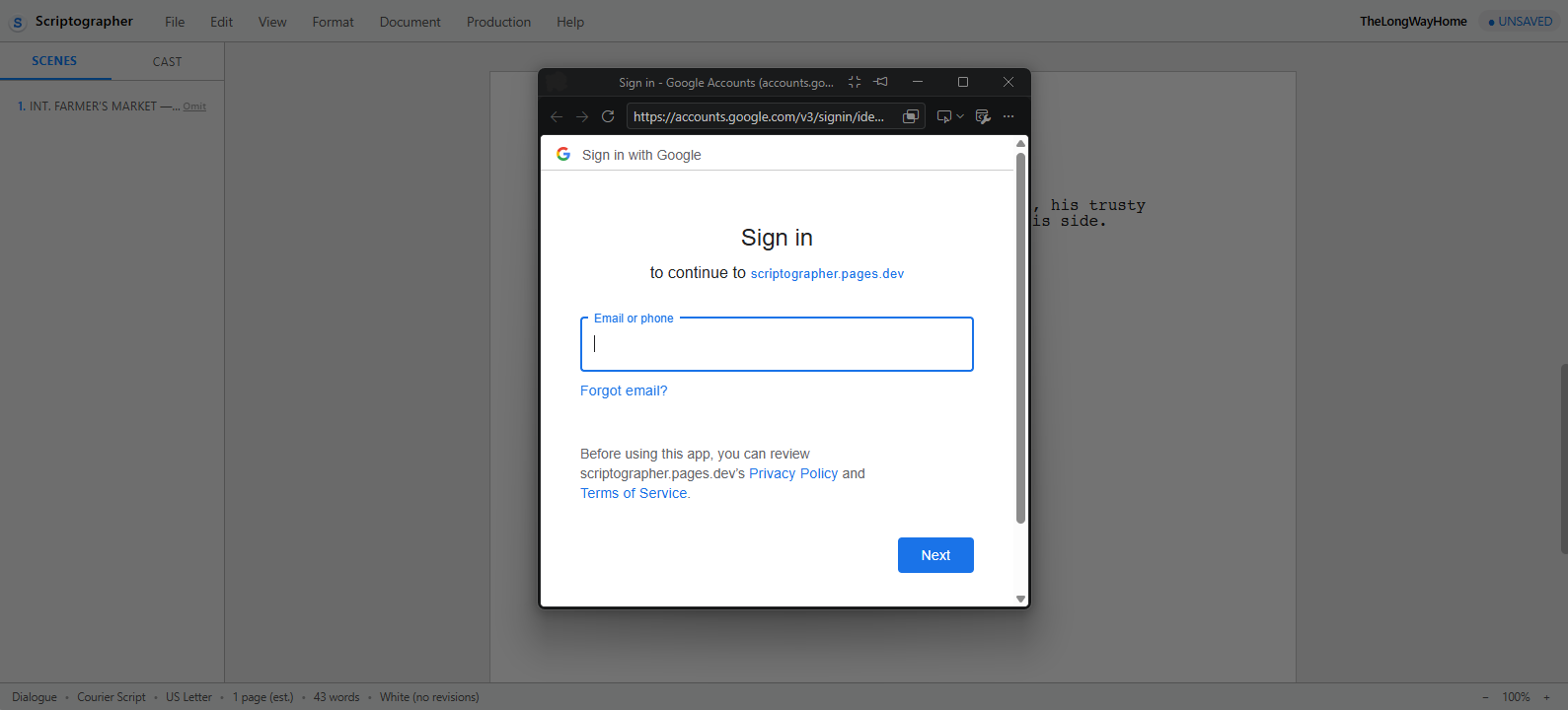Maximize the Google sign-in popup window
The height and width of the screenshot is (710, 1568).
coord(963,82)
